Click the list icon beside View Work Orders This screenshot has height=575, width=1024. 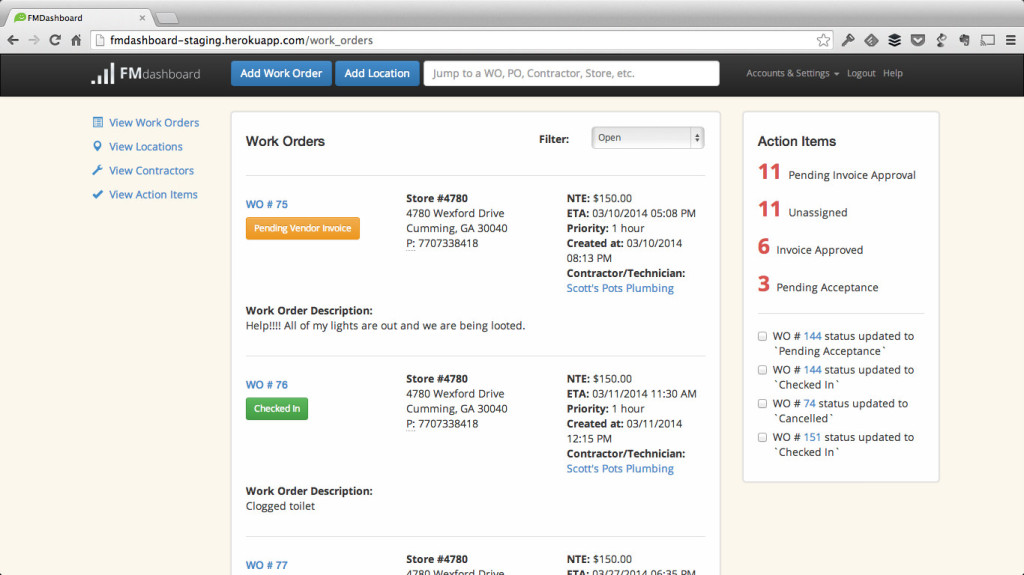coord(98,122)
